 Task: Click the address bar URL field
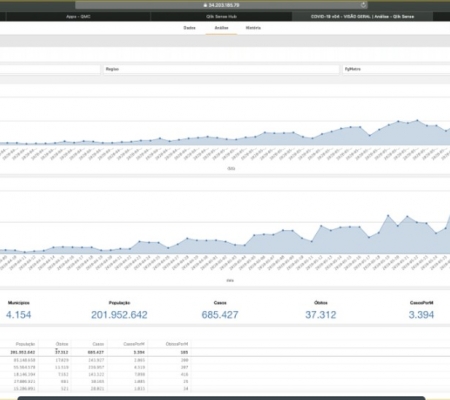(x=221, y=5)
